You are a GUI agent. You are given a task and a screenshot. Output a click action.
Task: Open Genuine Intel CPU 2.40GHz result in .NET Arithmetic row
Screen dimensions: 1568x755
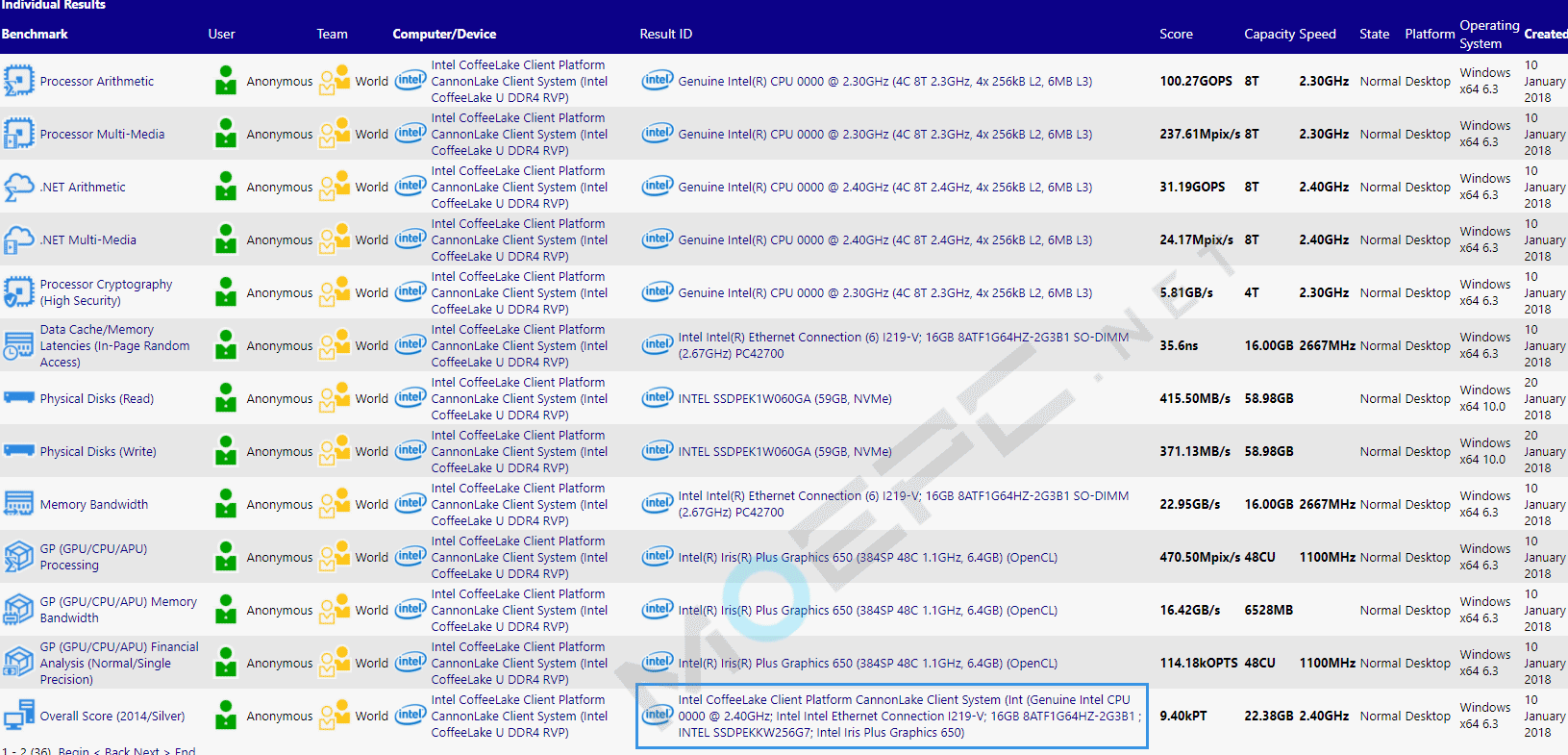pyautogui.click(x=884, y=187)
